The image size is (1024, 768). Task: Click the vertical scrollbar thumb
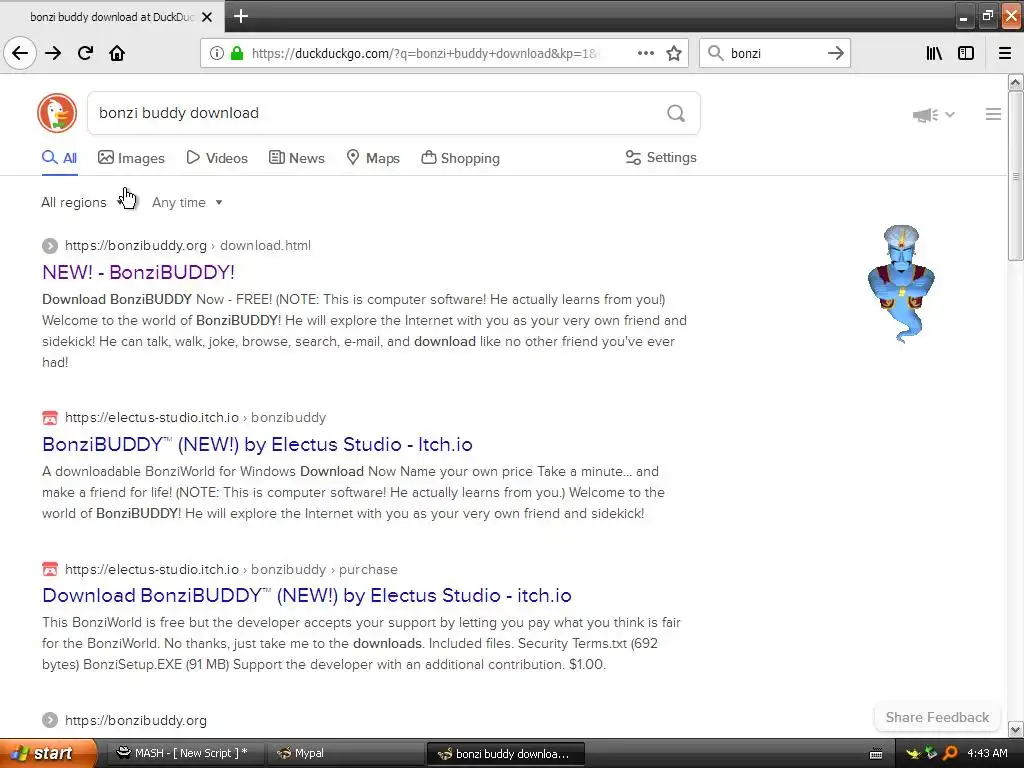1016,176
